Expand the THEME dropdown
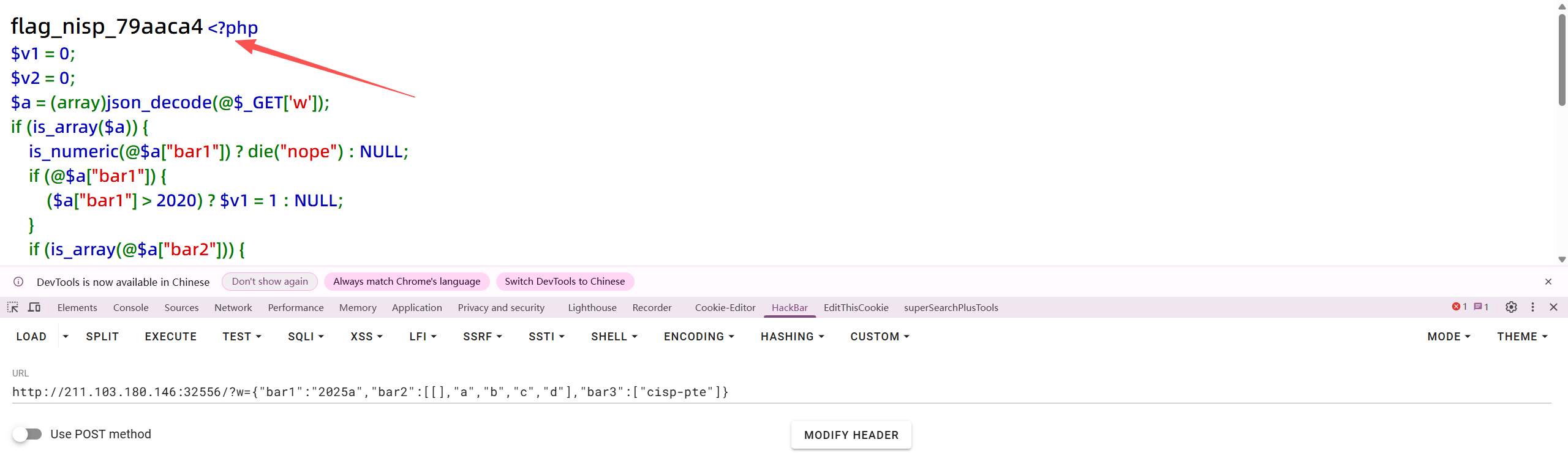The image size is (1568, 453). (x=1522, y=337)
